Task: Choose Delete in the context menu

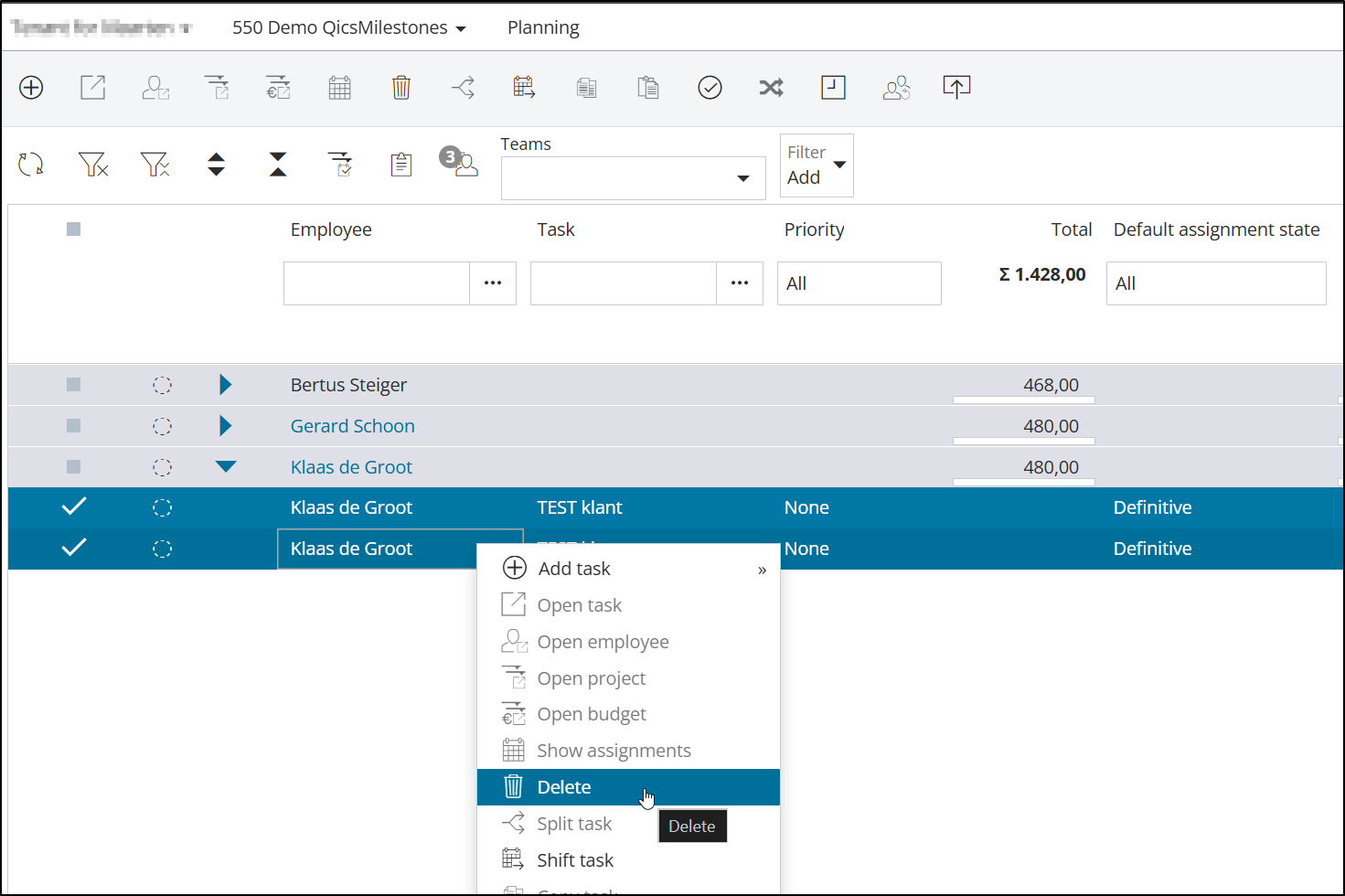Action: point(628,787)
